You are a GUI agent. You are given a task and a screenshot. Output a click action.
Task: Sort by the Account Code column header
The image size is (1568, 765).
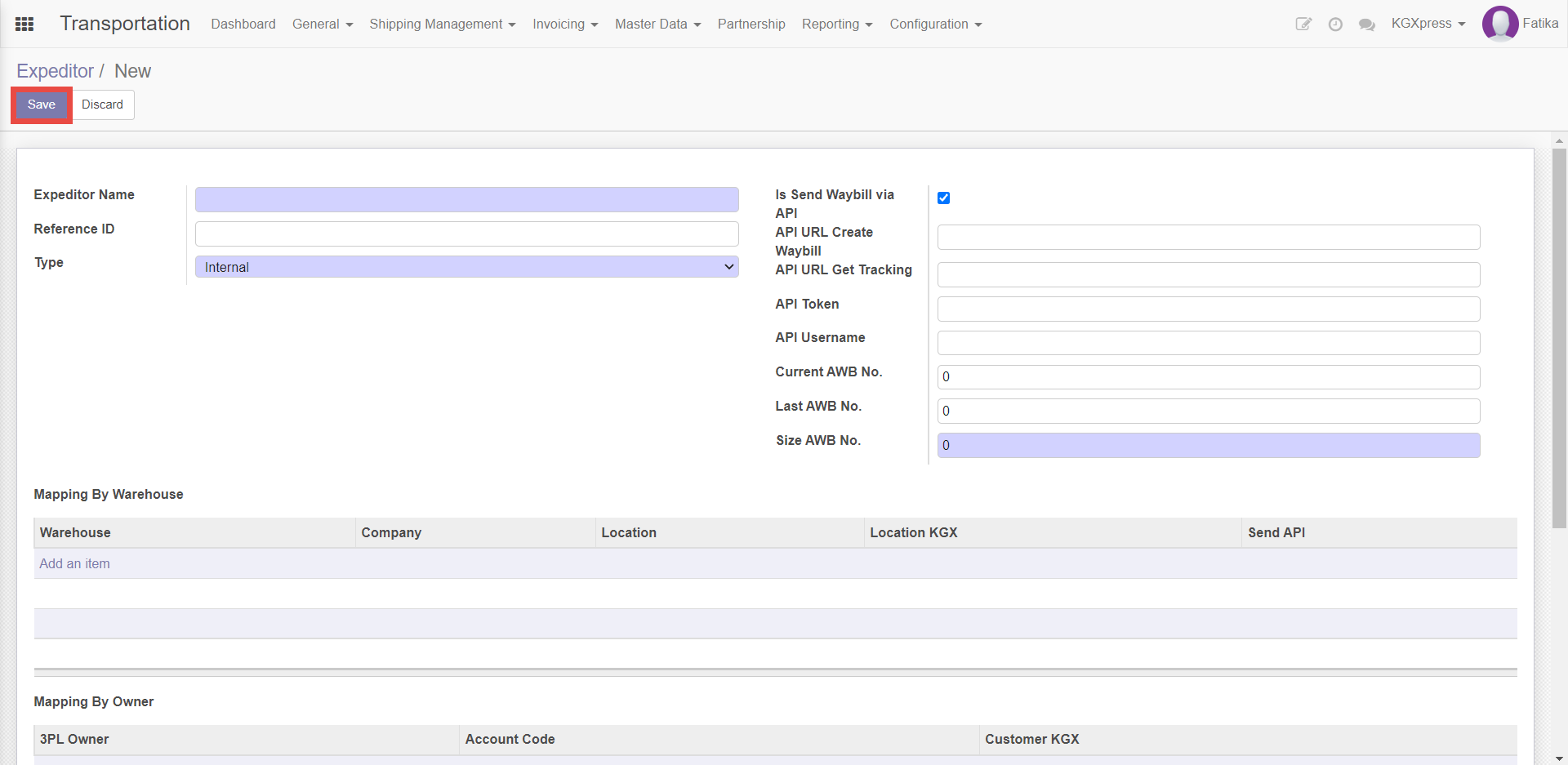(719, 739)
